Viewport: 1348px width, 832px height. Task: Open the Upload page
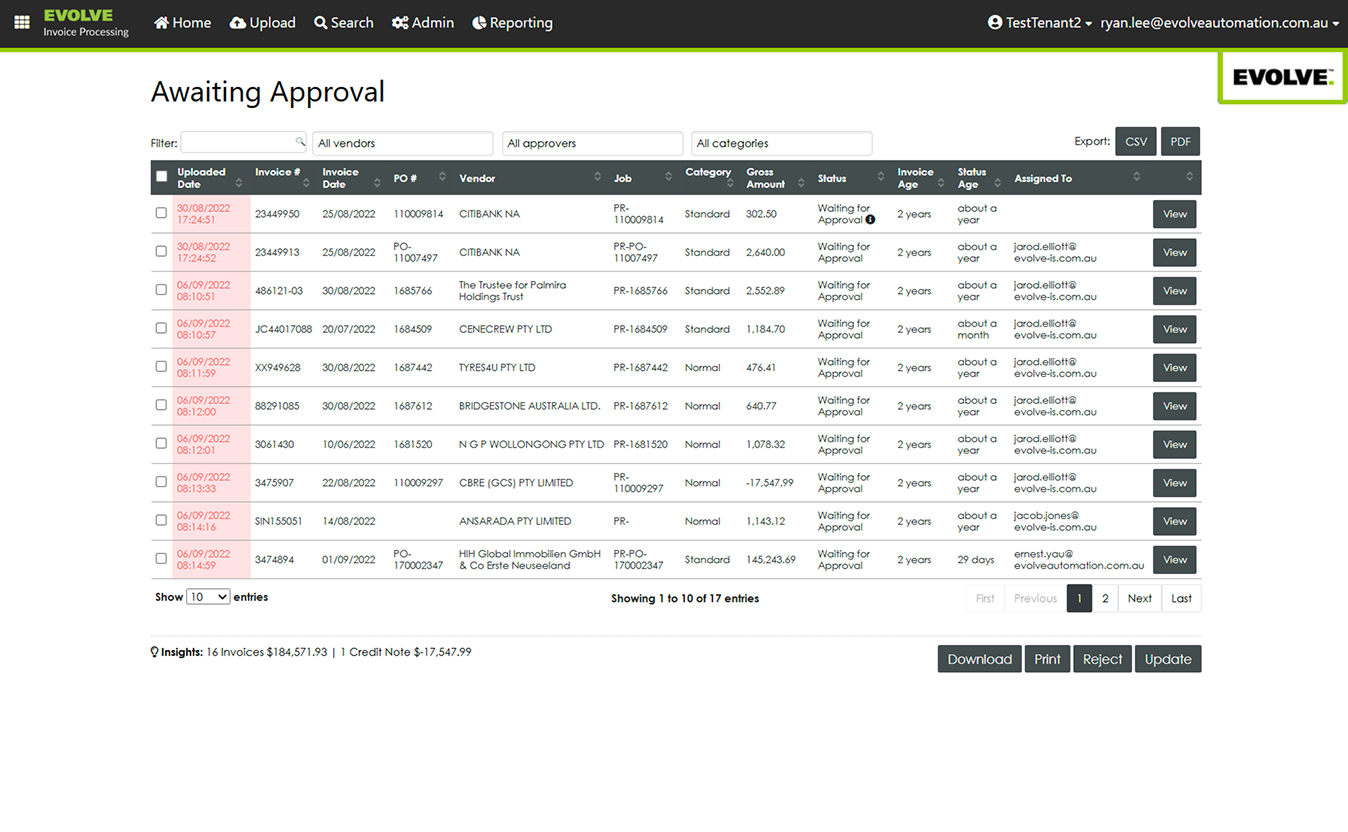263,22
